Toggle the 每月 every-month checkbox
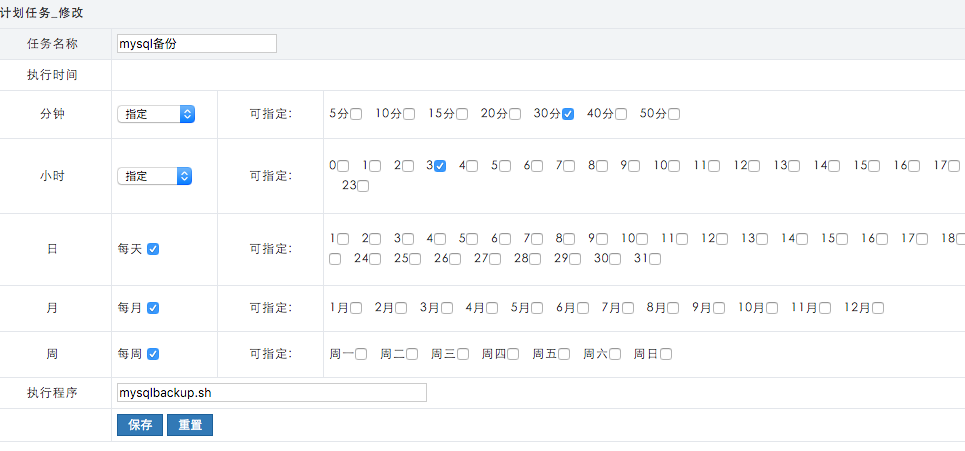The width and height of the screenshot is (965, 451). pyautogui.click(x=153, y=308)
